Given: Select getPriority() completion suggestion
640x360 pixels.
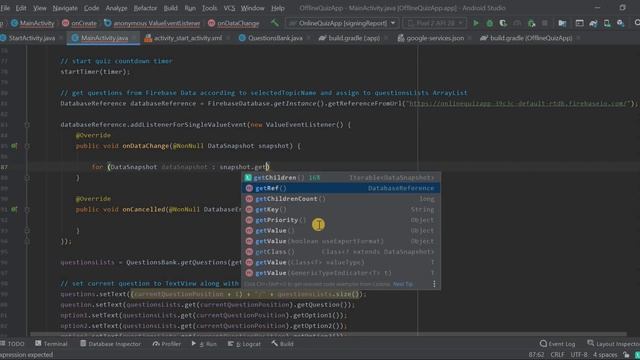Looking at the screenshot, I should [x=341, y=220].
